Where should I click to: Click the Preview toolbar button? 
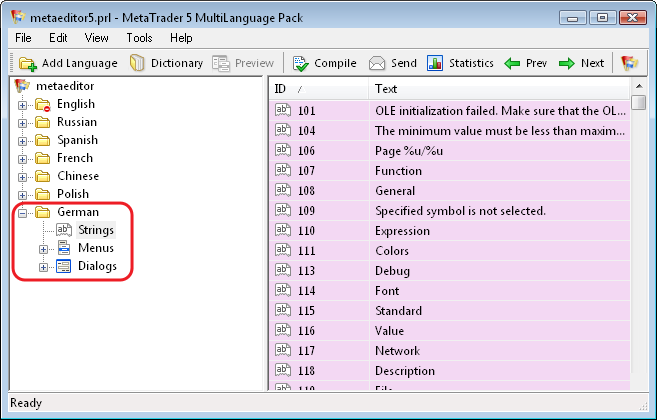click(243, 63)
